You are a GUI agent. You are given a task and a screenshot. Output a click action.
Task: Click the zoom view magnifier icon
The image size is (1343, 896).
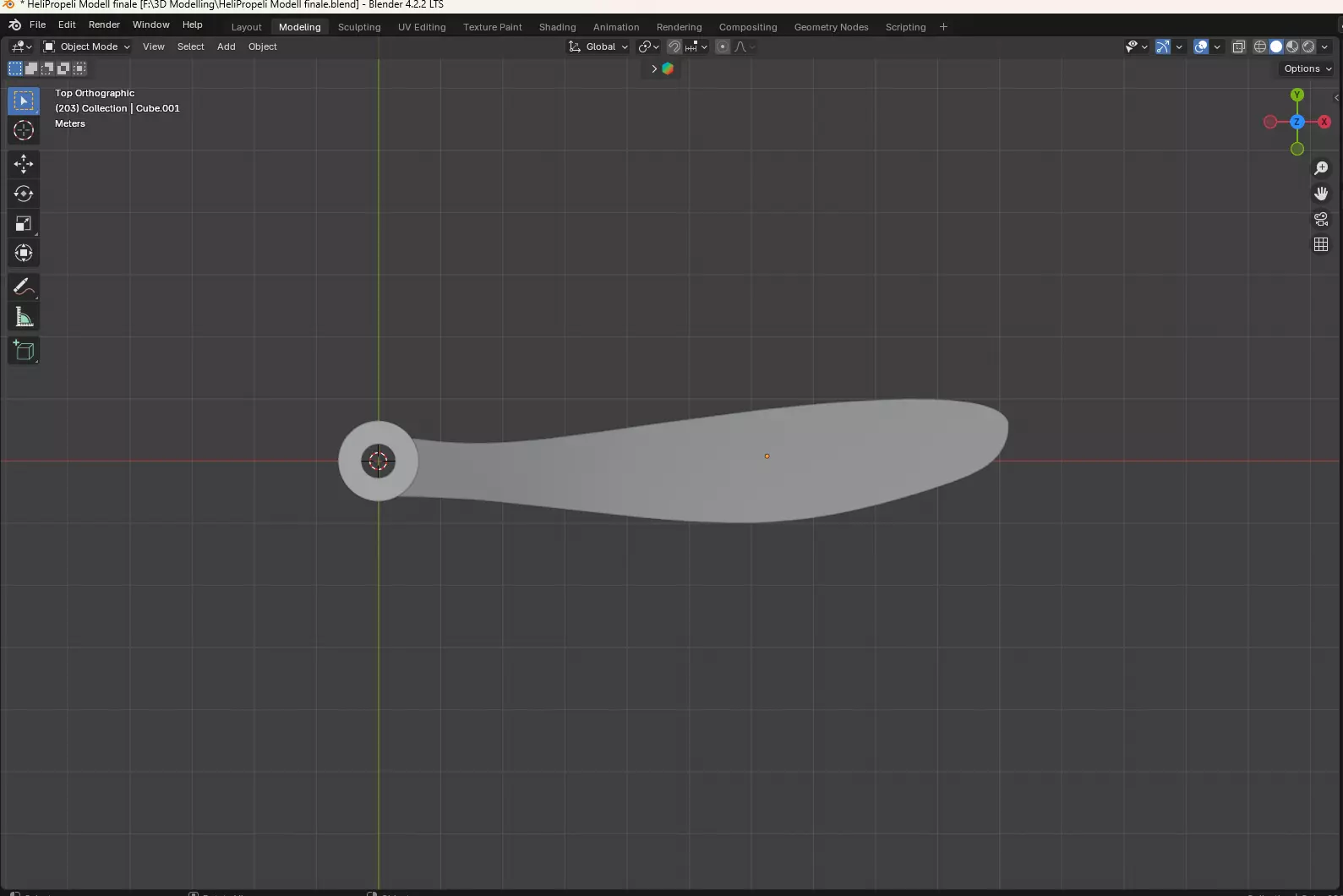click(1321, 168)
